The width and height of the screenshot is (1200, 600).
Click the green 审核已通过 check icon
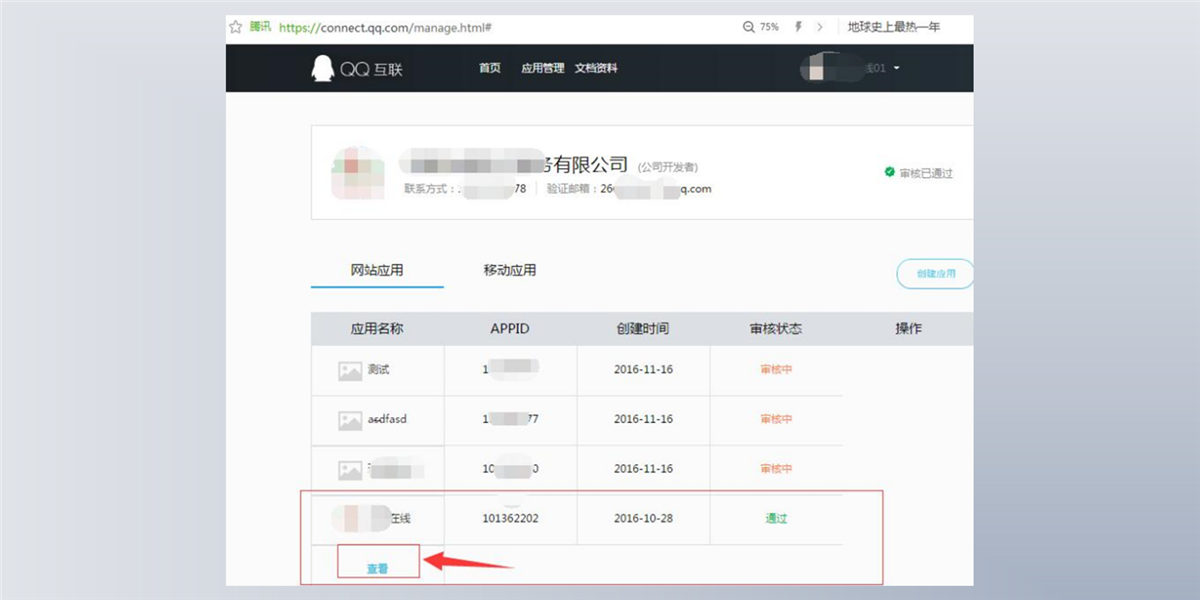890,172
